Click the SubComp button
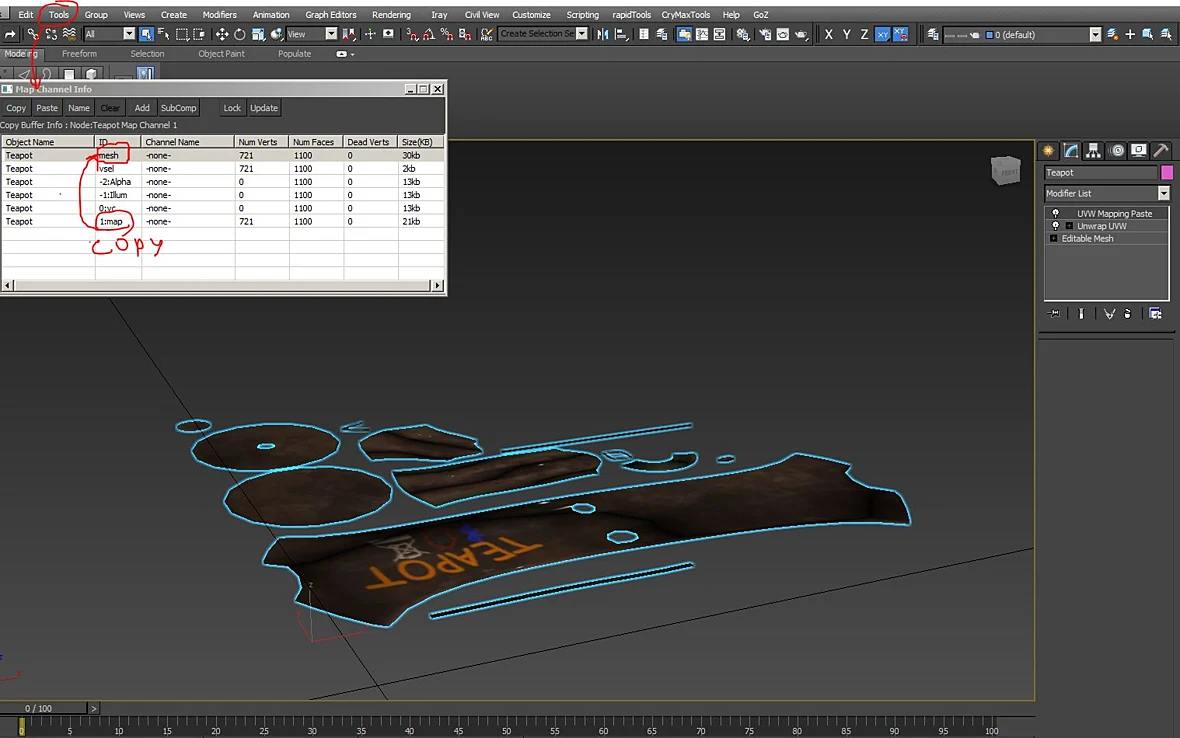The image size is (1180, 738). tap(178, 108)
